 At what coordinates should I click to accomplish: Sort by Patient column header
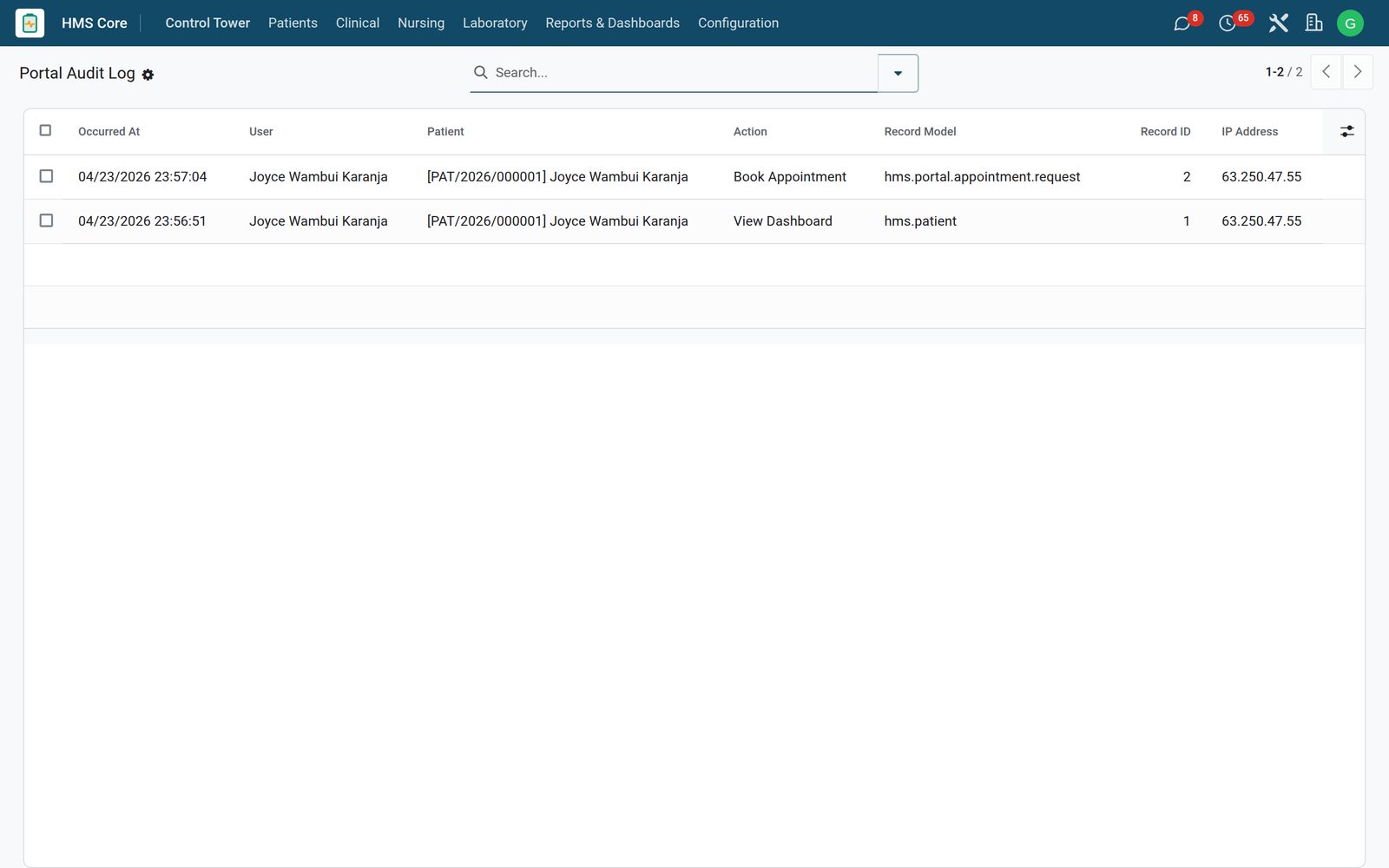pyautogui.click(x=445, y=132)
